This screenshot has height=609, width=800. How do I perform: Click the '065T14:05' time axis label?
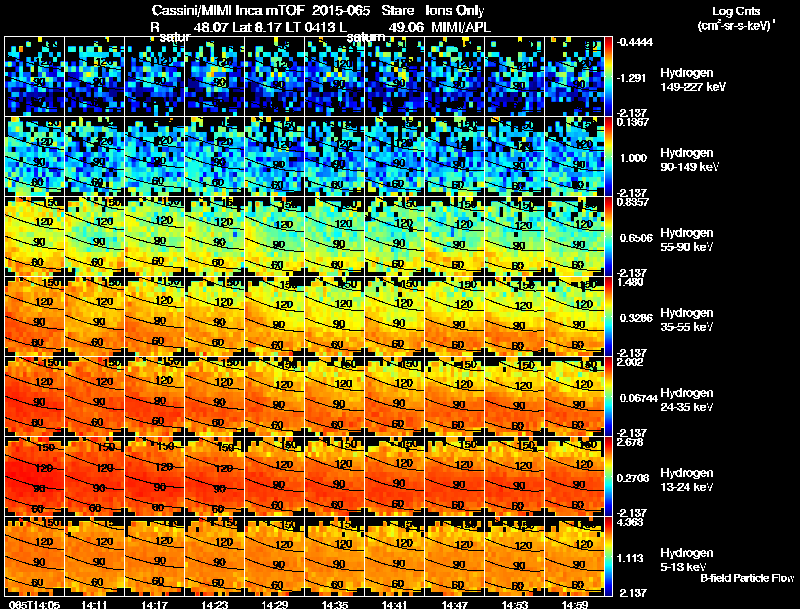[x=34, y=604]
